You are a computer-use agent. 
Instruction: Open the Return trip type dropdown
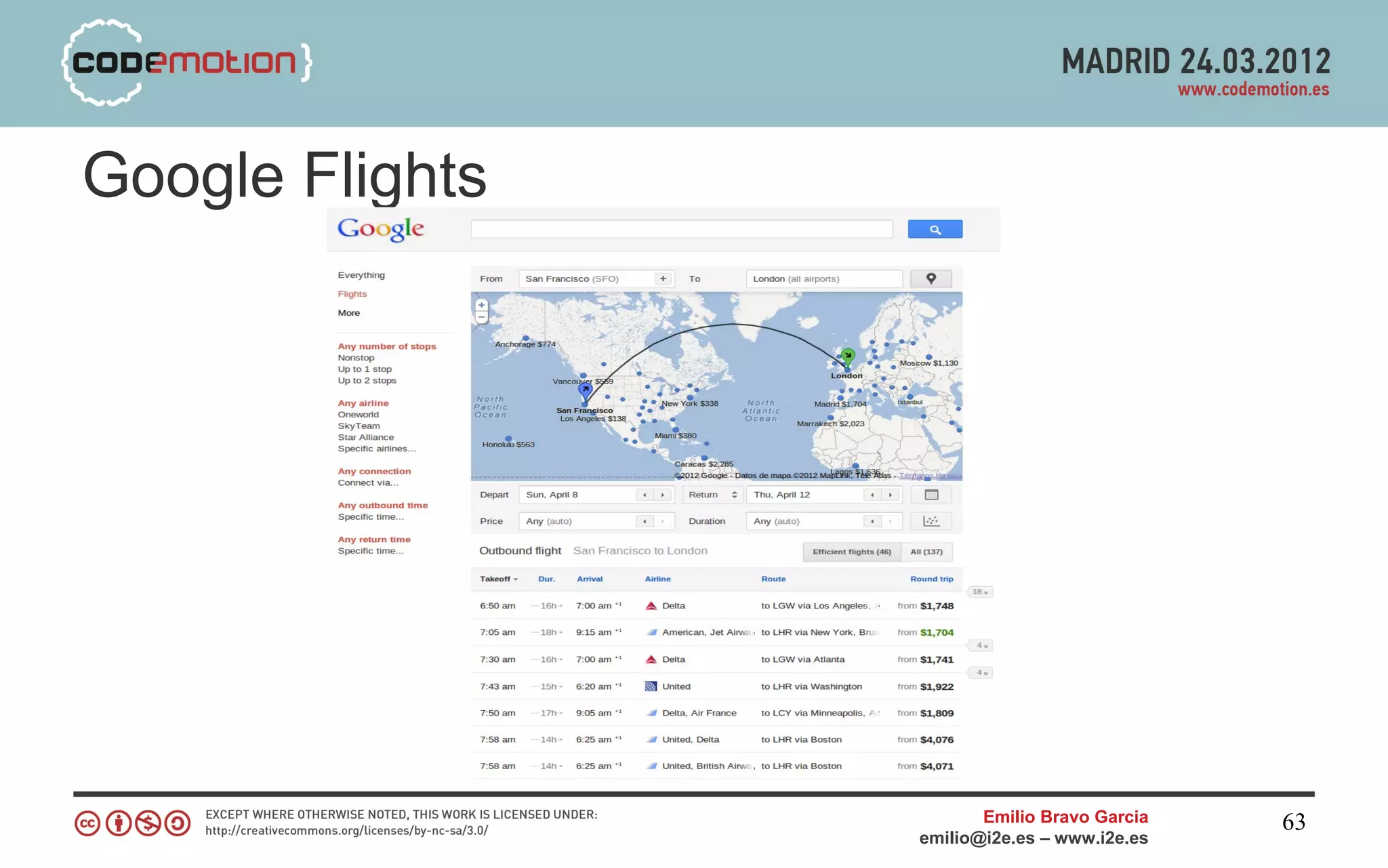coord(712,495)
